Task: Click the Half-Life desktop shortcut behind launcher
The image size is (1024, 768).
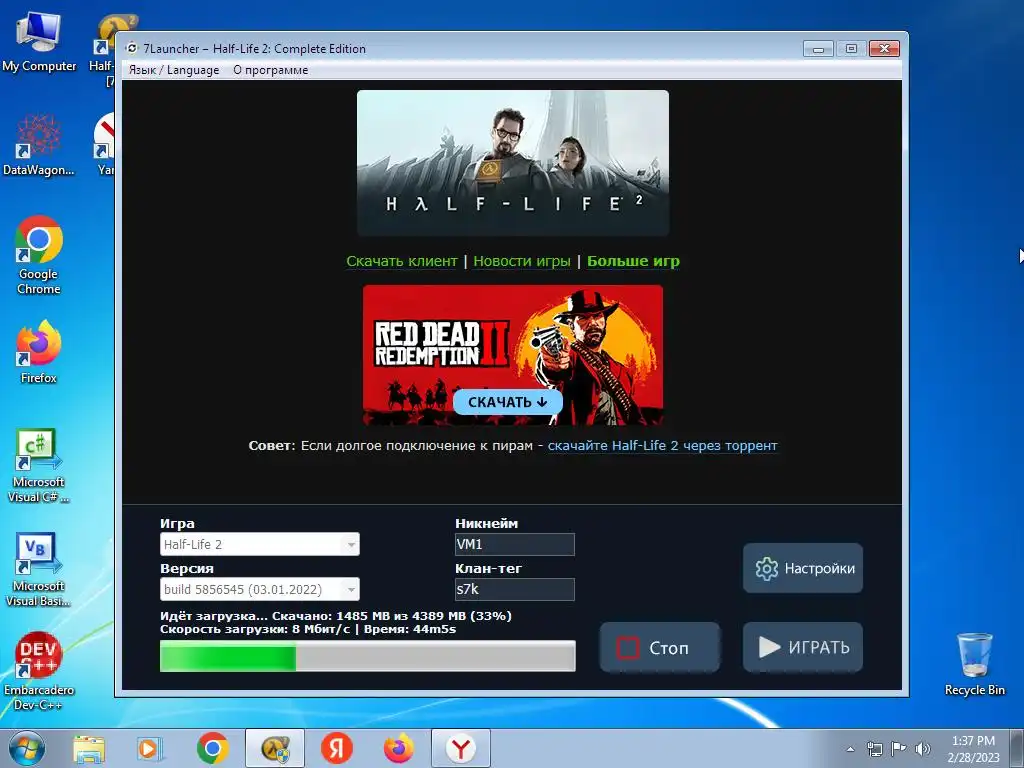Action: coord(103,49)
